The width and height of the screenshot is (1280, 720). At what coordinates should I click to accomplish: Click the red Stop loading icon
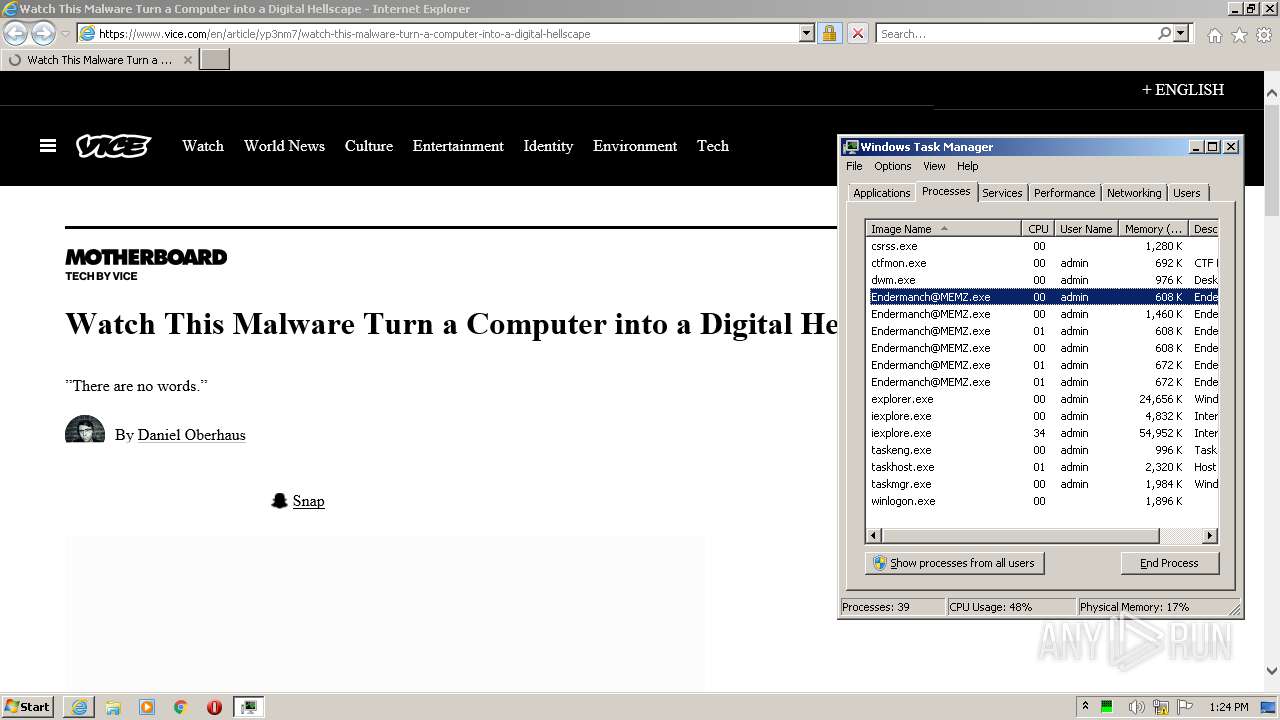[x=857, y=33]
